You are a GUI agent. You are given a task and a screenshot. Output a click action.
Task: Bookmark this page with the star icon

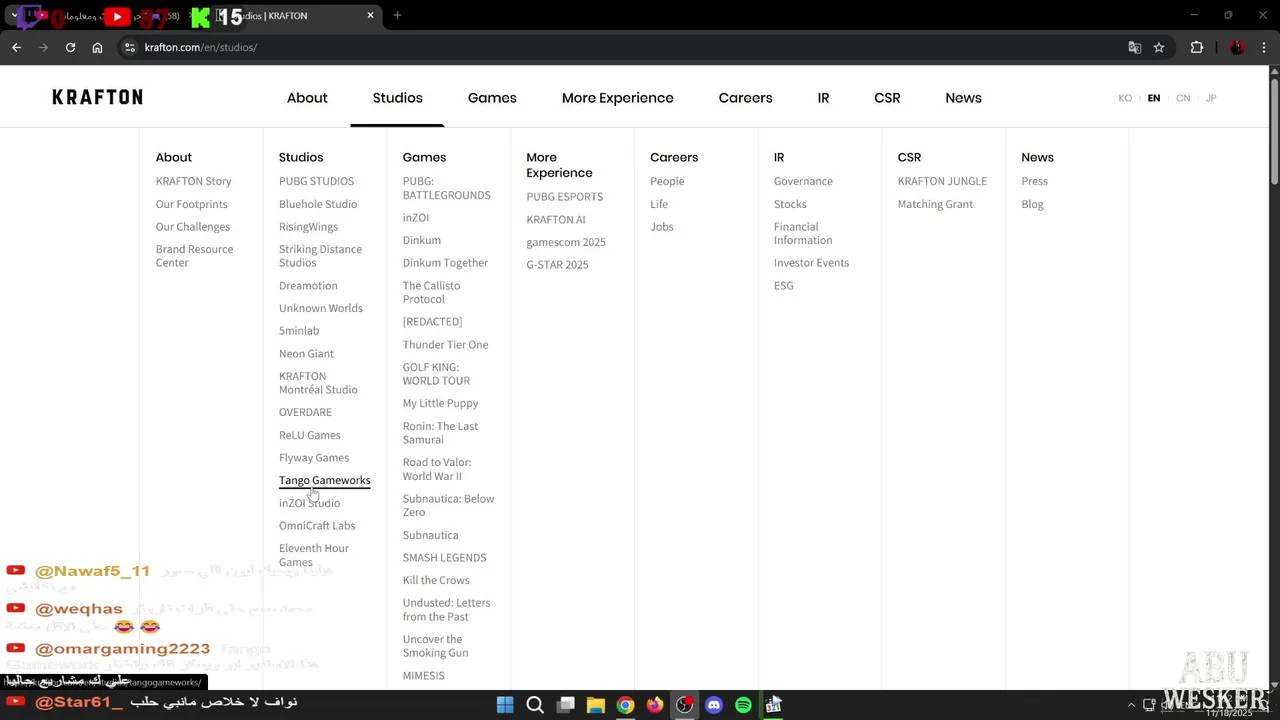tap(1159, 47)
